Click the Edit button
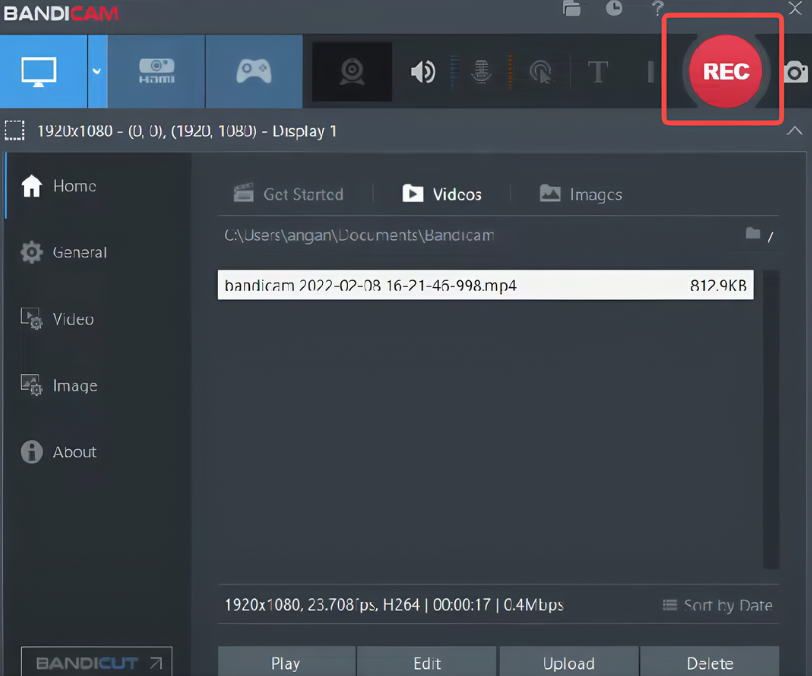 (x=427, y=663)
